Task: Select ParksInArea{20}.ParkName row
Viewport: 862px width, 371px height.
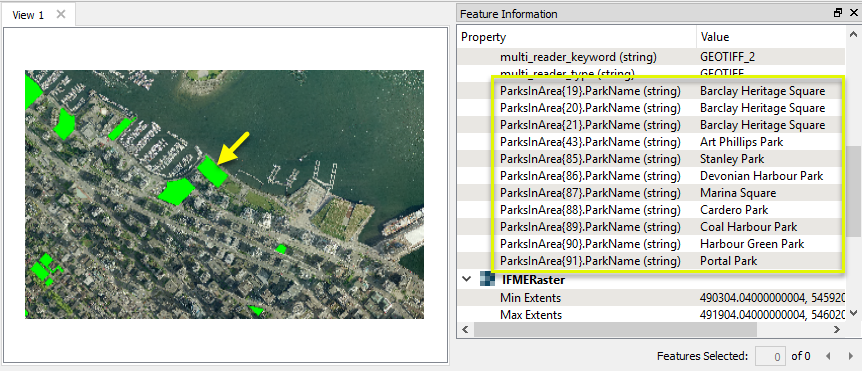Action: [x=651, y=108]
